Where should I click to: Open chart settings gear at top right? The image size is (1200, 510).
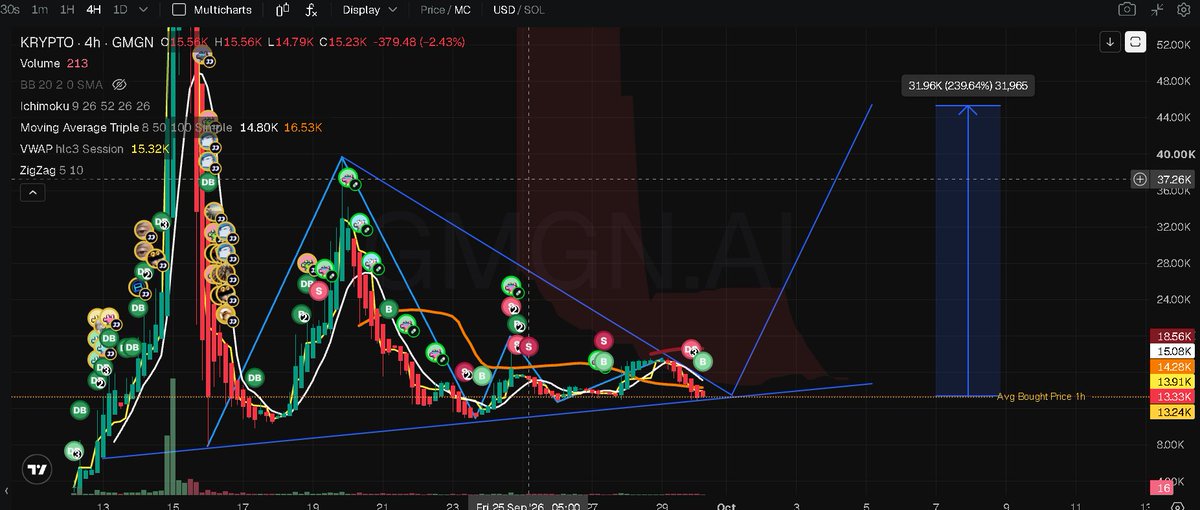[x=1186, y=10]
